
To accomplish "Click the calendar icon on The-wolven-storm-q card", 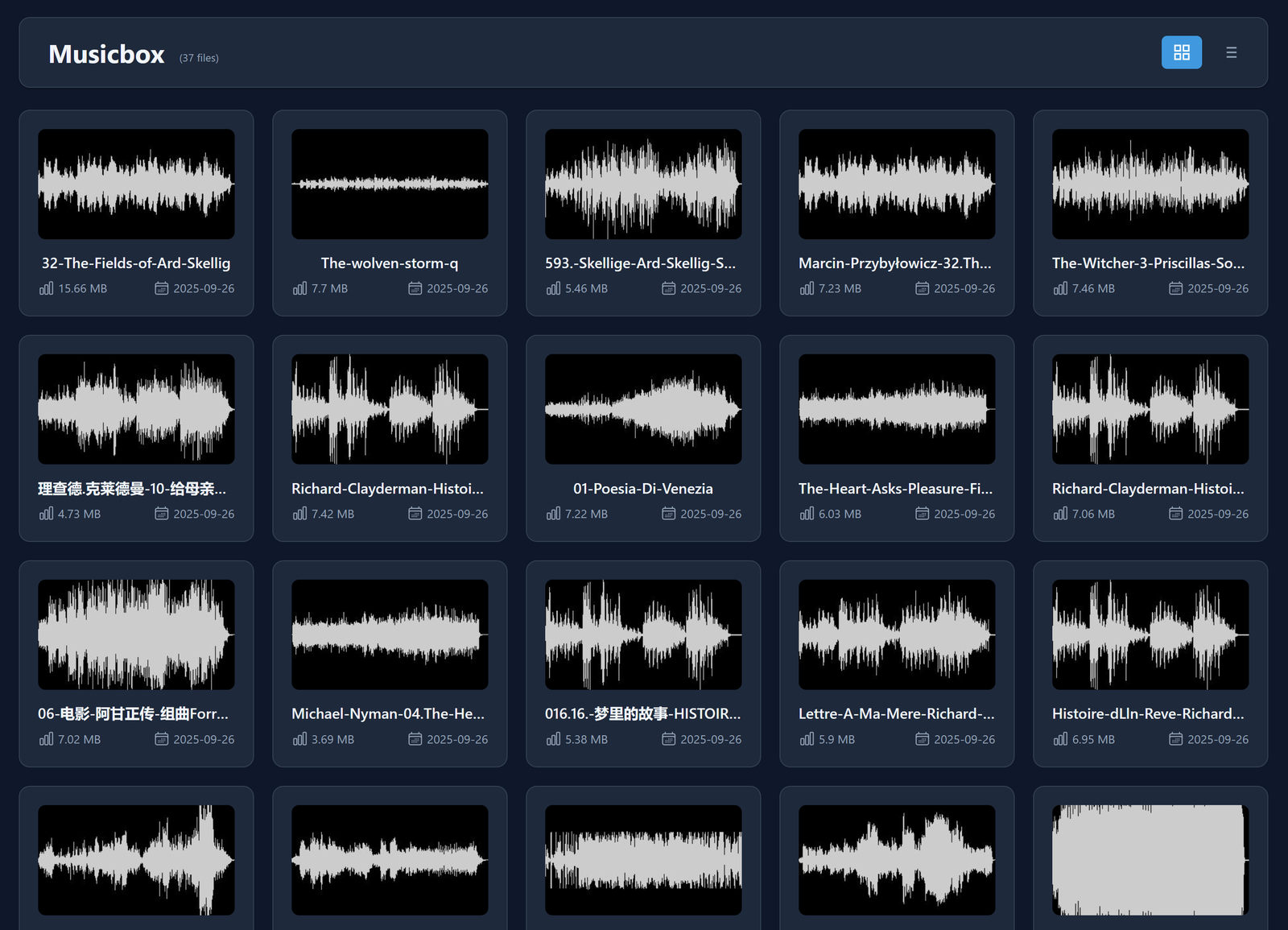I will [x=416, y=287].
